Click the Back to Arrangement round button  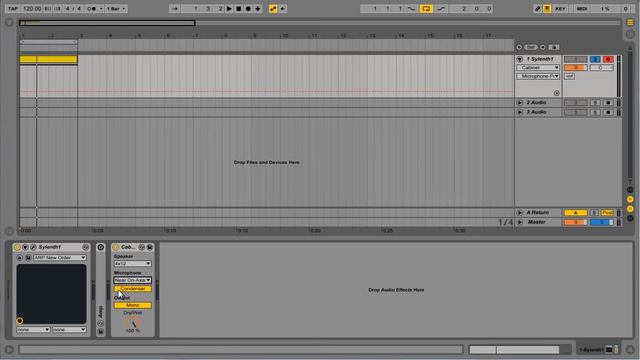click(630, 35)
